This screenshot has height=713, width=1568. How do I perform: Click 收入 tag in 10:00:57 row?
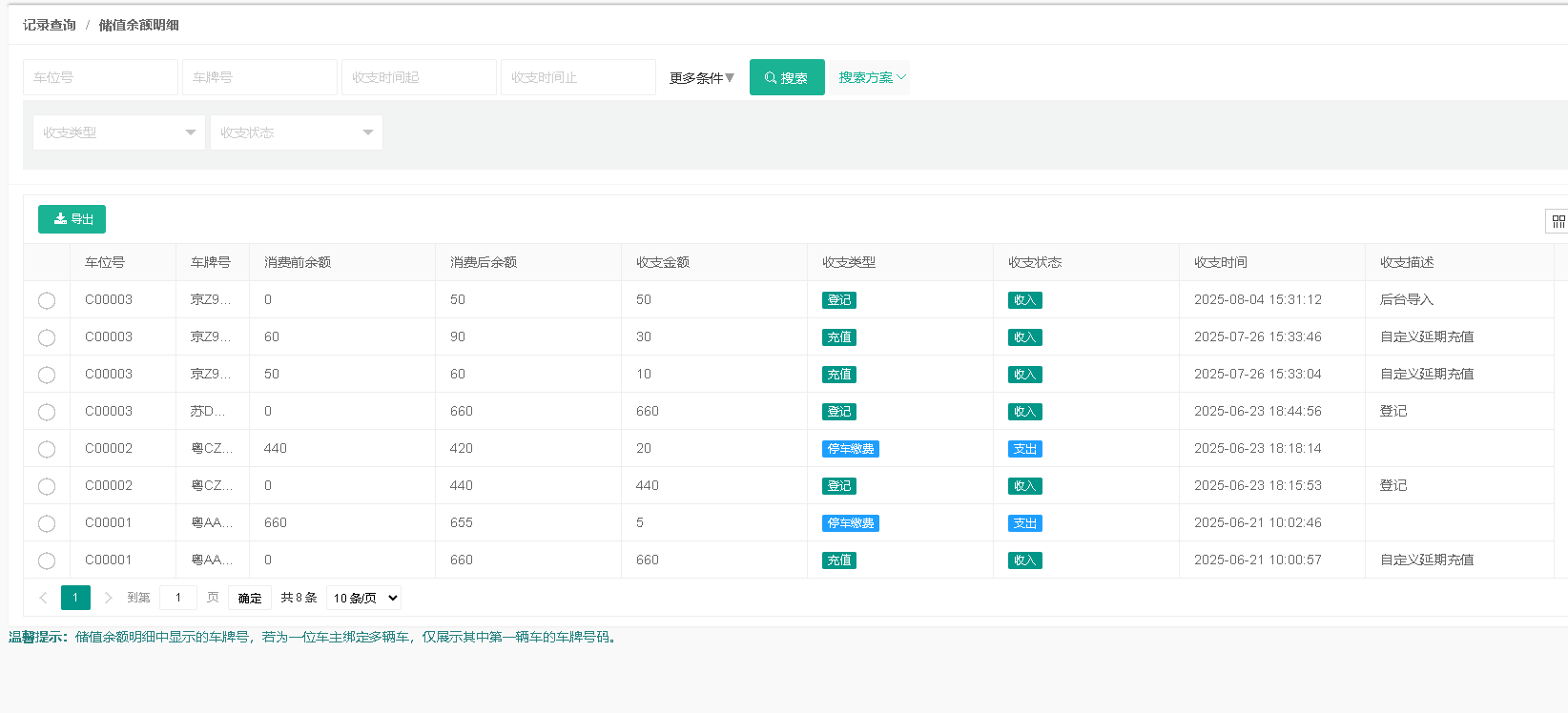pyautogui.click(x=1025, y=560)
